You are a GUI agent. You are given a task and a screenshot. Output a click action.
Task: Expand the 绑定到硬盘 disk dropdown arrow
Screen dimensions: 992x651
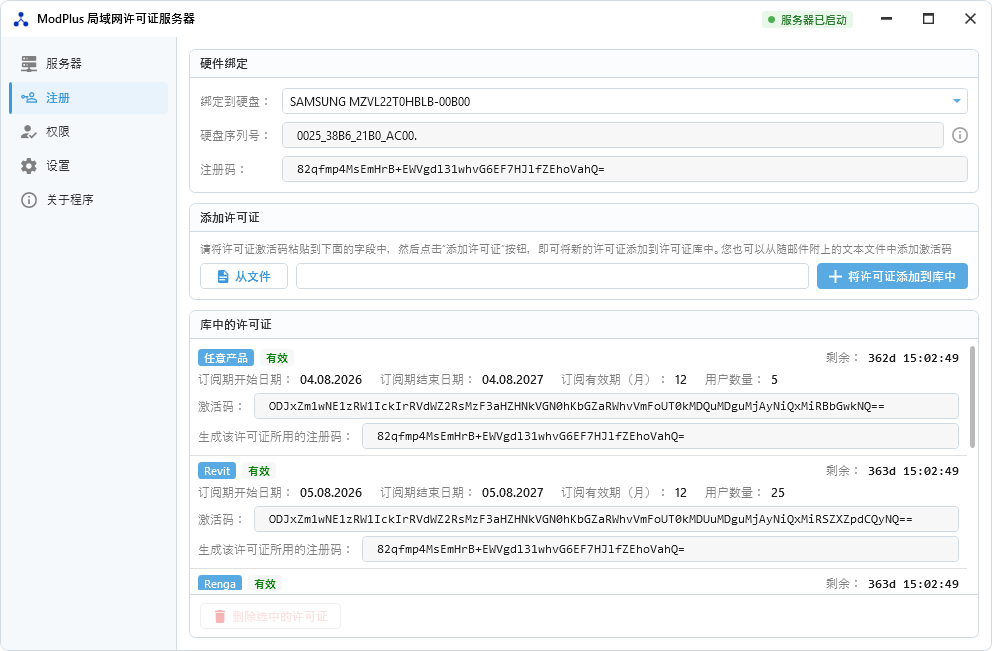point(957,101)
